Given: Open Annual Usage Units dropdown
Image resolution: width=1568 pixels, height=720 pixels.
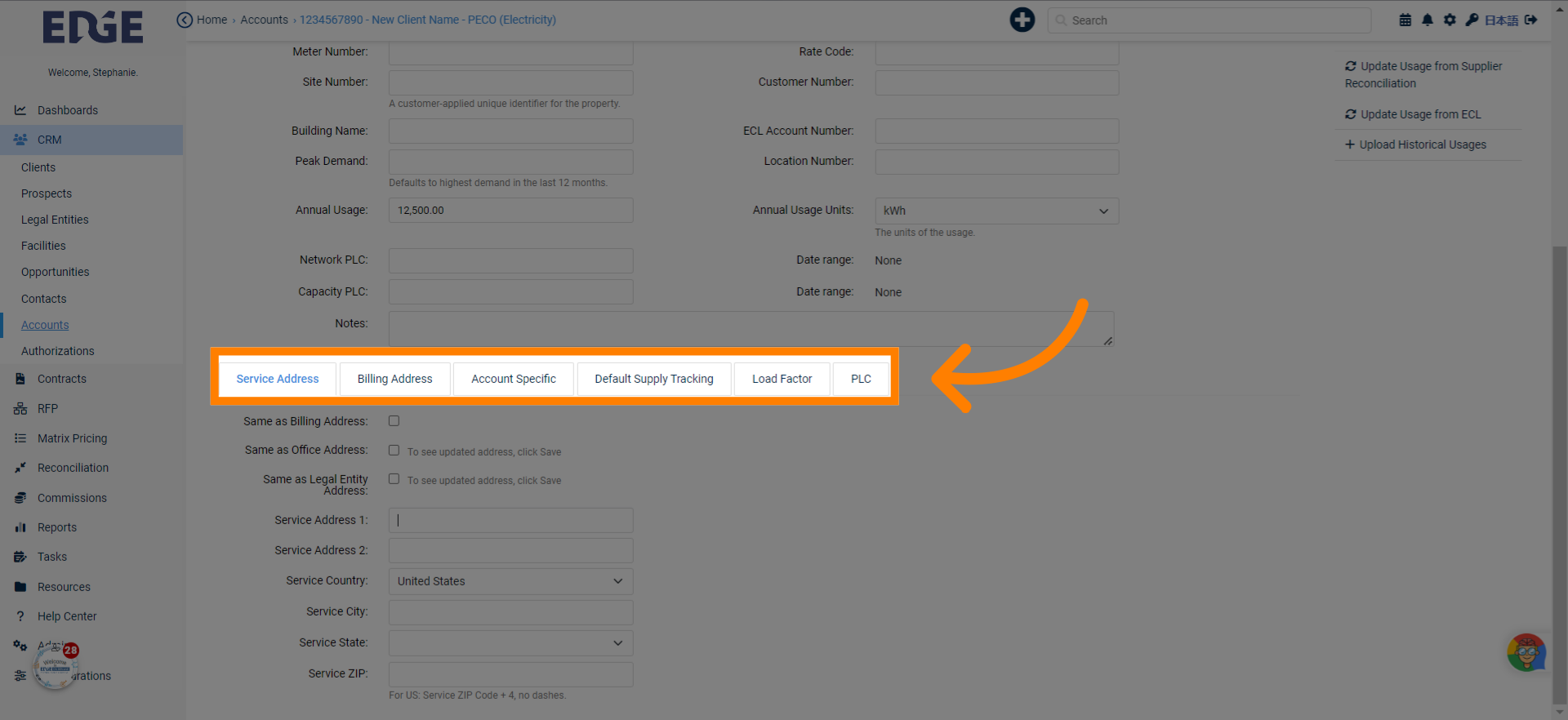Looking at the screenshot, I should pos(996,211).
